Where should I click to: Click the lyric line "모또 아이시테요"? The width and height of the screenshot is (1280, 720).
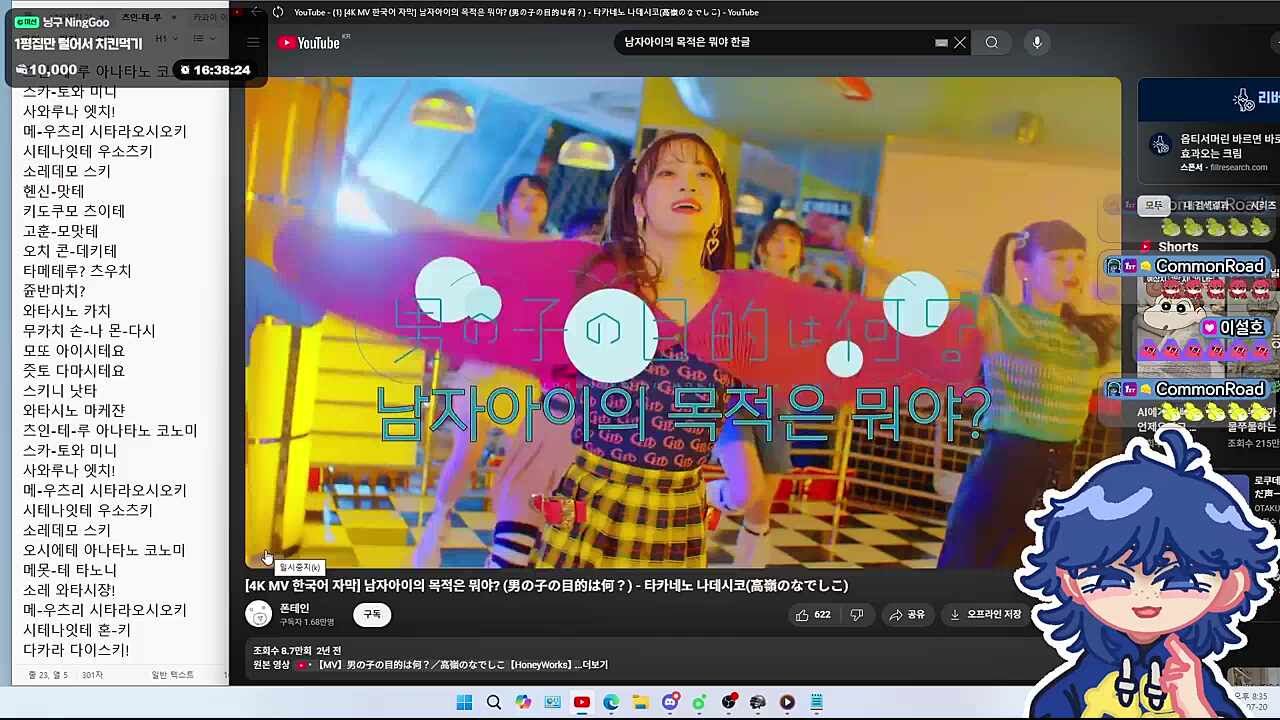[74, 351]
